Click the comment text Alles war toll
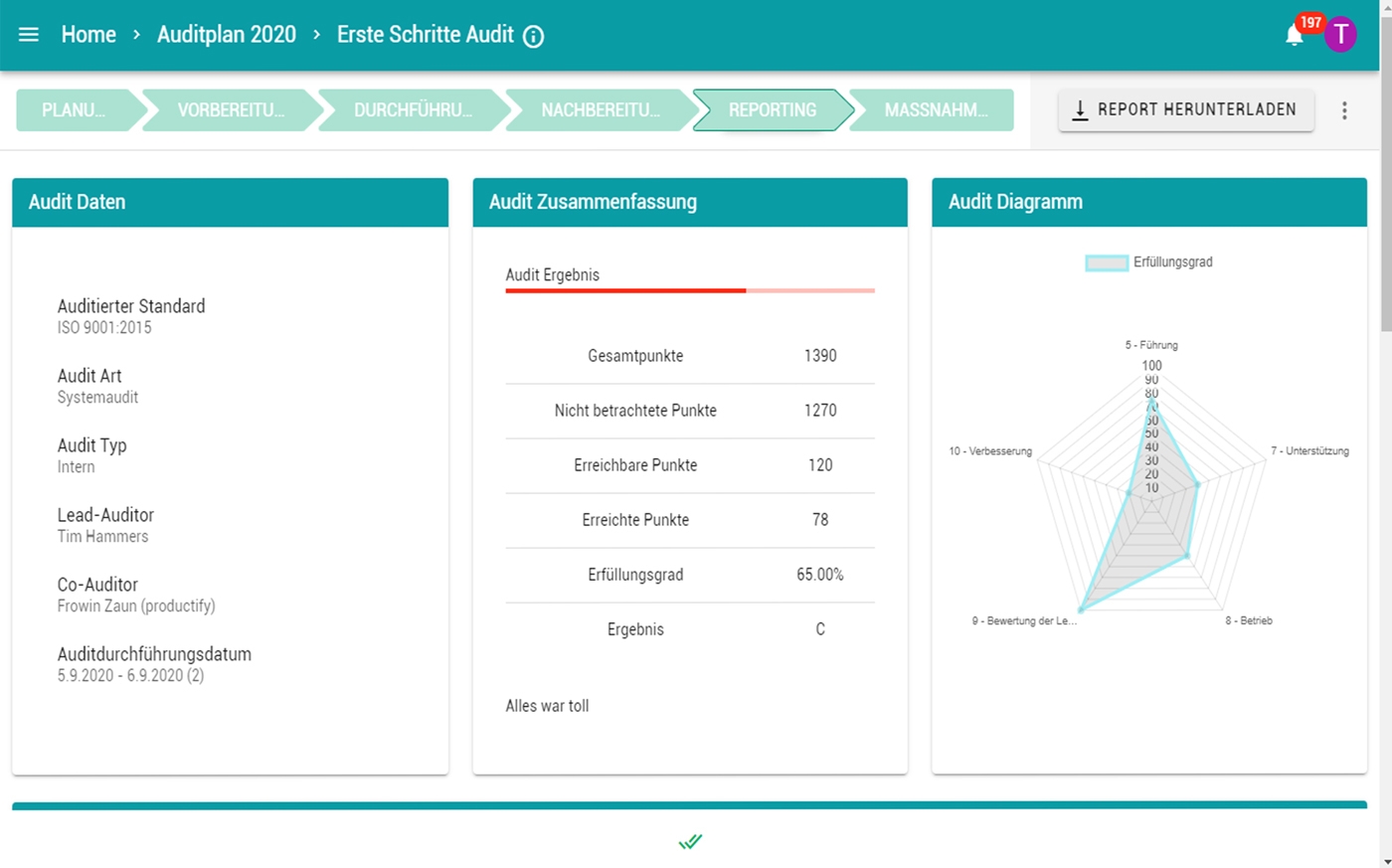 [x=547, y=706]
